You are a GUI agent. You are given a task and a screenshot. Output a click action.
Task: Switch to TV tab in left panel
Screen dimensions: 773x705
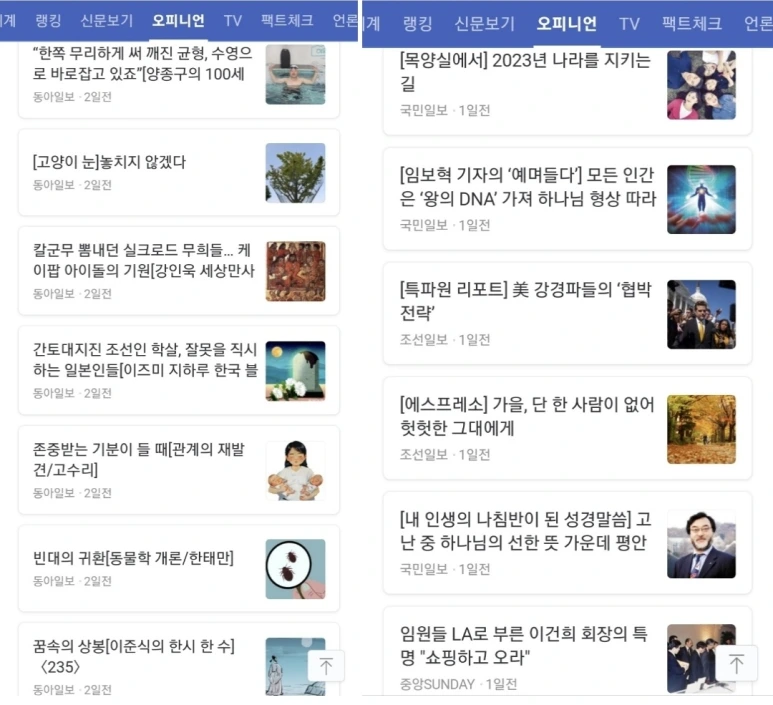tap(232, 21)
